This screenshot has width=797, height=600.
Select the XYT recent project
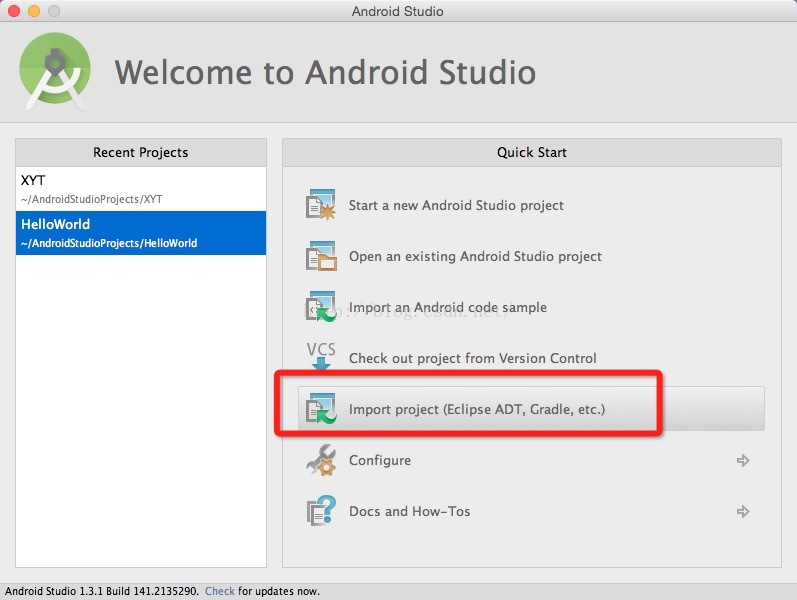pos(141,189)
